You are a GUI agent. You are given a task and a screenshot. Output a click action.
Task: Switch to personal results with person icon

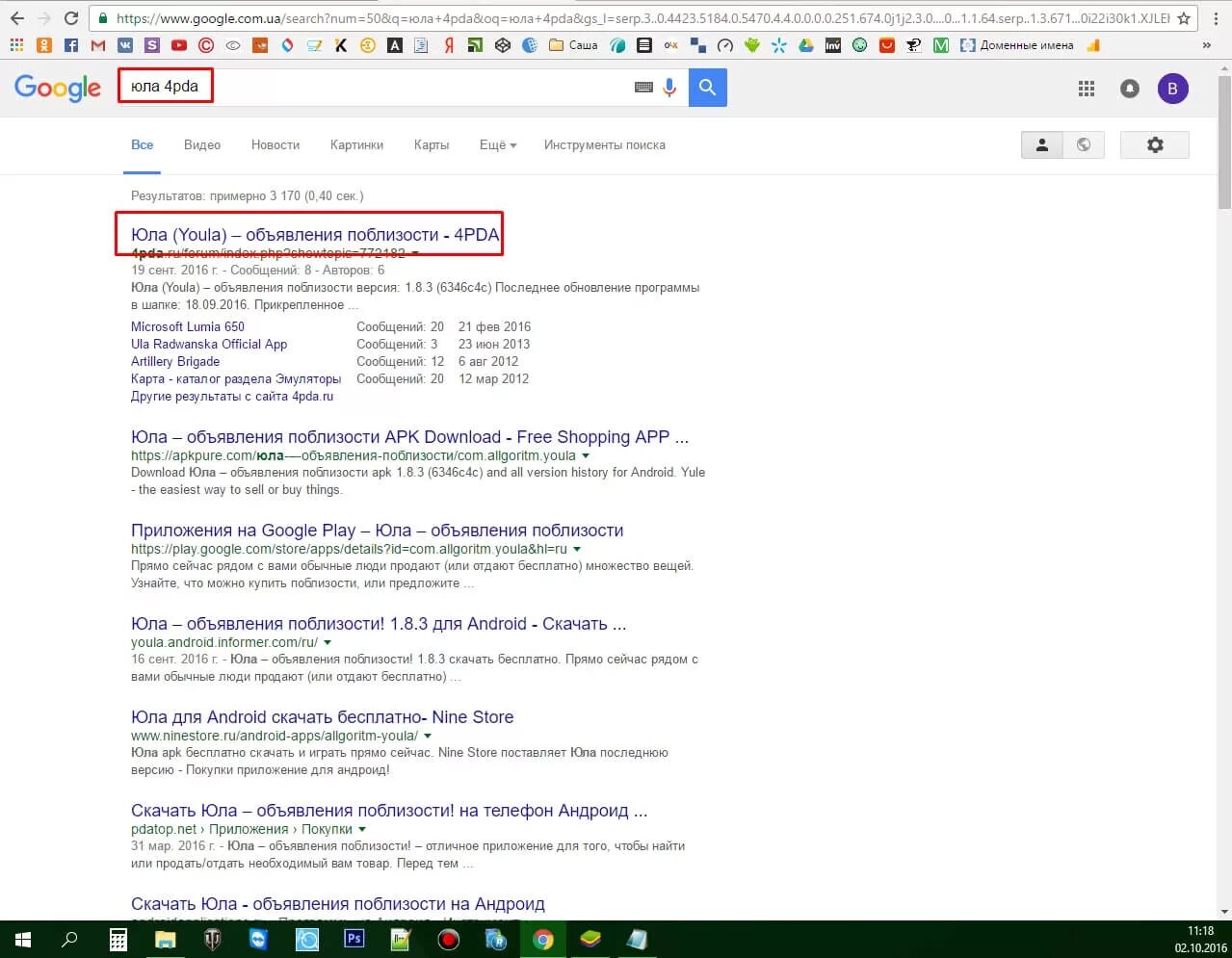[1042, 144]
